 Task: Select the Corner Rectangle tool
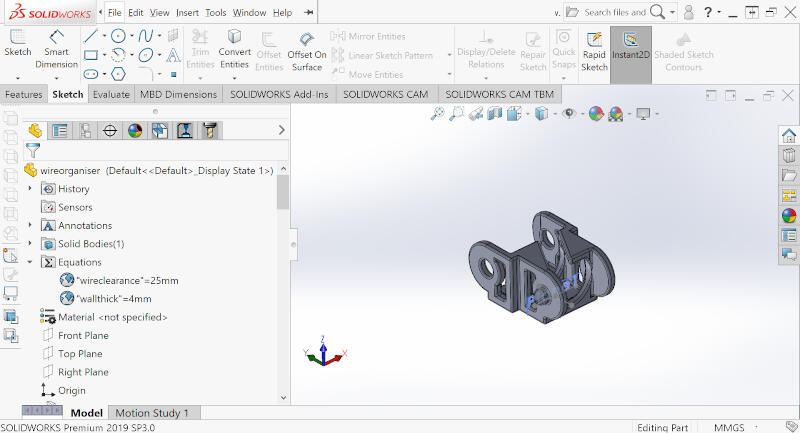click(91, 55)
